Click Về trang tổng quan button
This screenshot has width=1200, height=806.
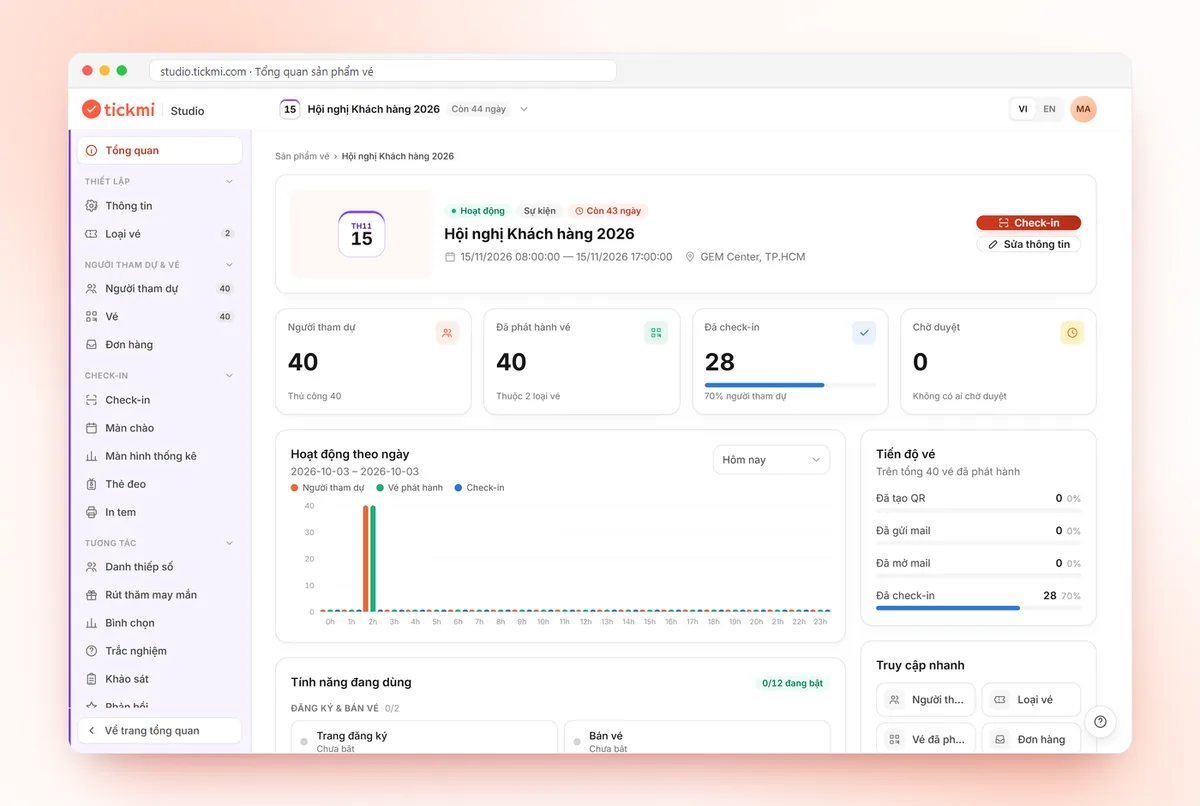(160, 731)
